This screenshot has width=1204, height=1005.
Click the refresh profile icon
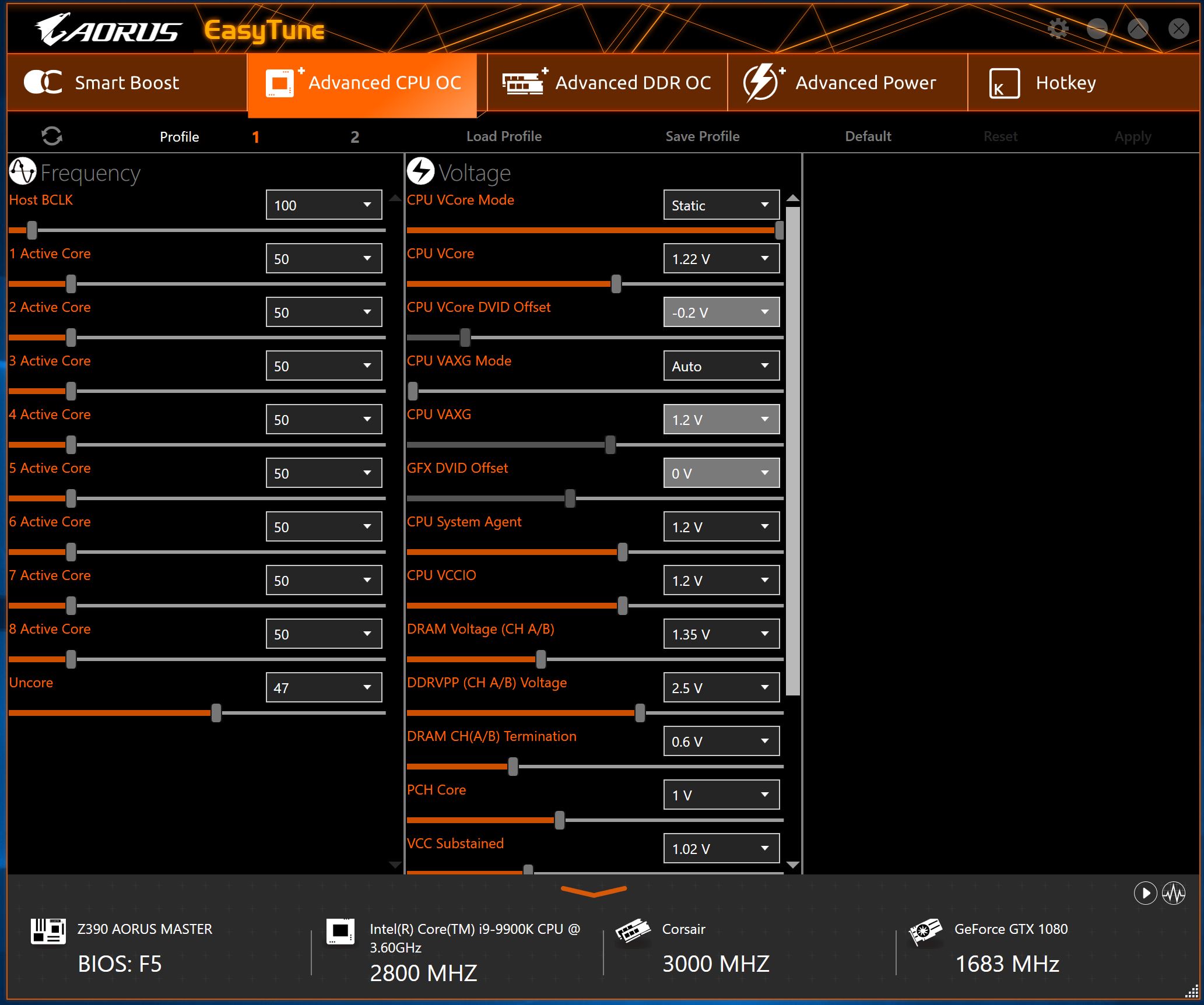point(52,136)
